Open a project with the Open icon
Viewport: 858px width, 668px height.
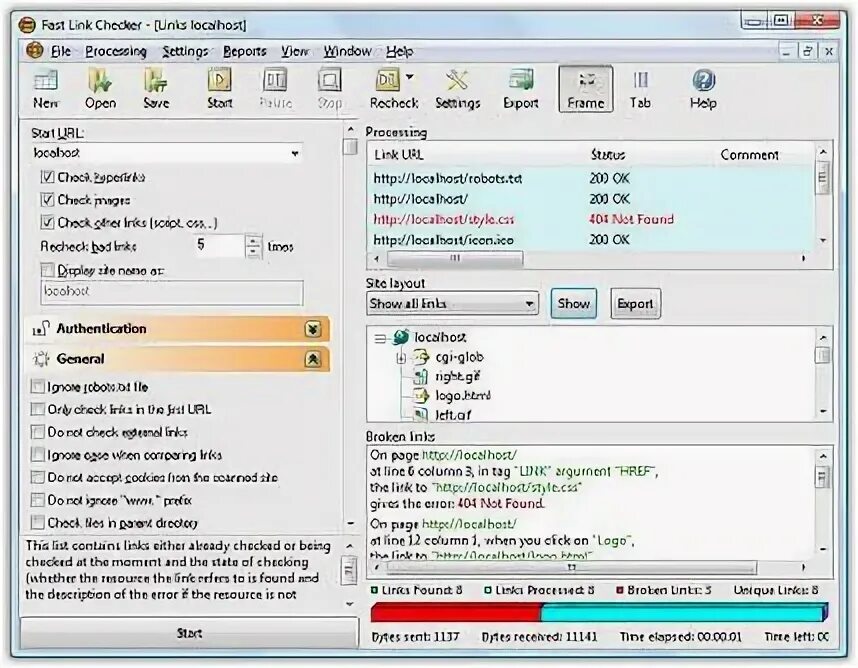[x=100, y=82]
